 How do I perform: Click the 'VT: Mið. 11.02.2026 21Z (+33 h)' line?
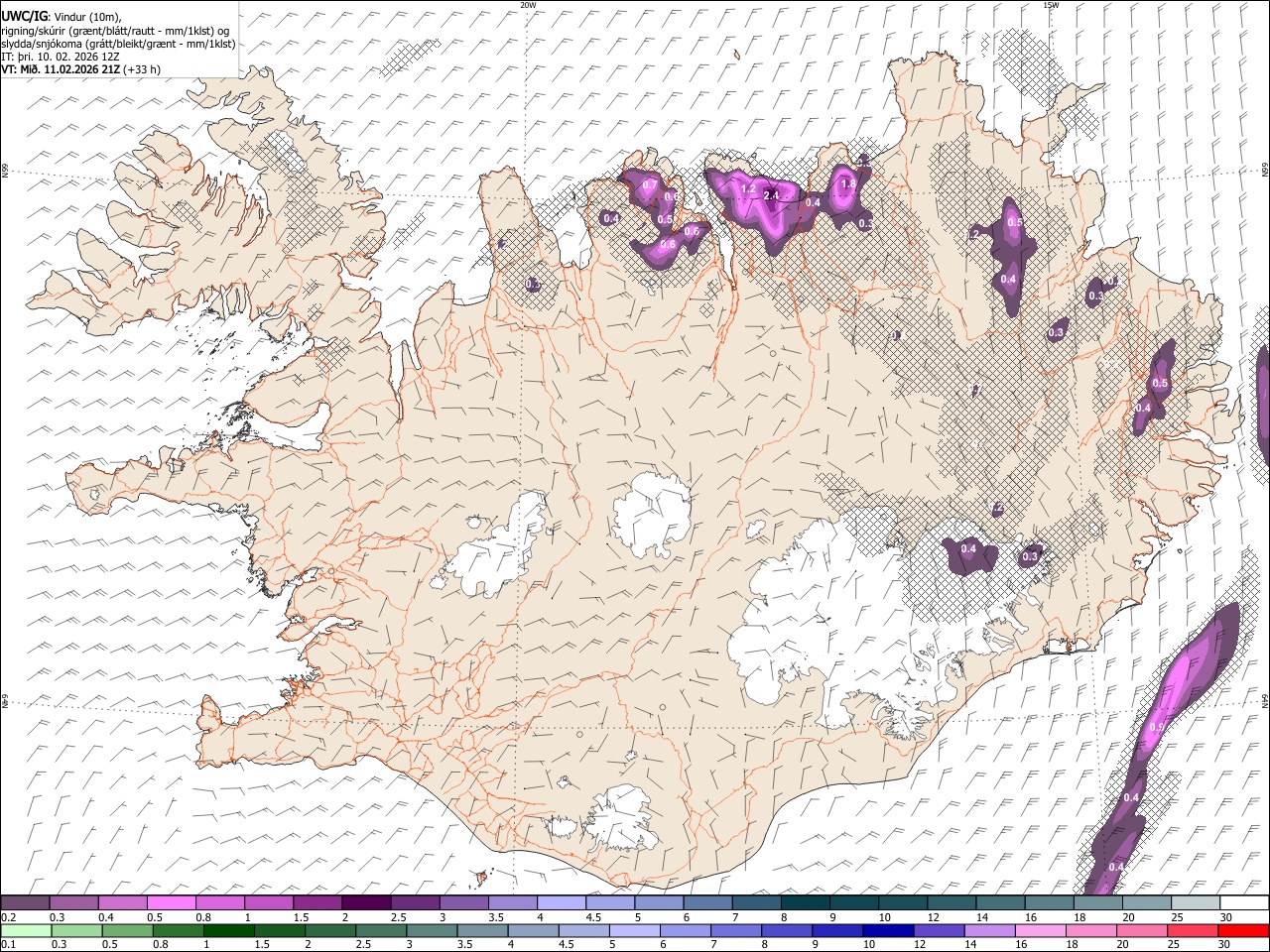80,69
